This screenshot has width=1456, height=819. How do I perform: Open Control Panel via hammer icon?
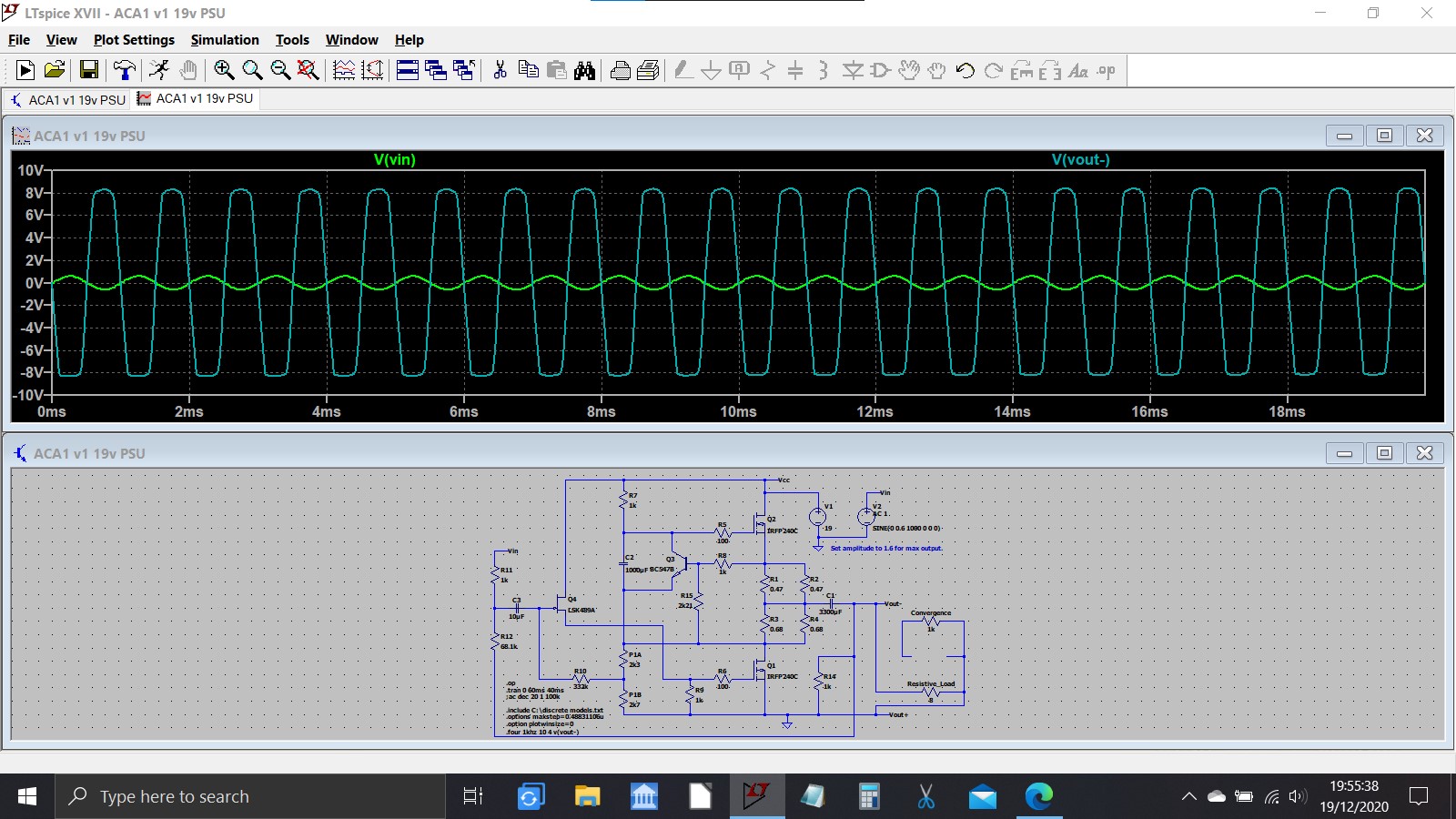(x=125, y=70)
